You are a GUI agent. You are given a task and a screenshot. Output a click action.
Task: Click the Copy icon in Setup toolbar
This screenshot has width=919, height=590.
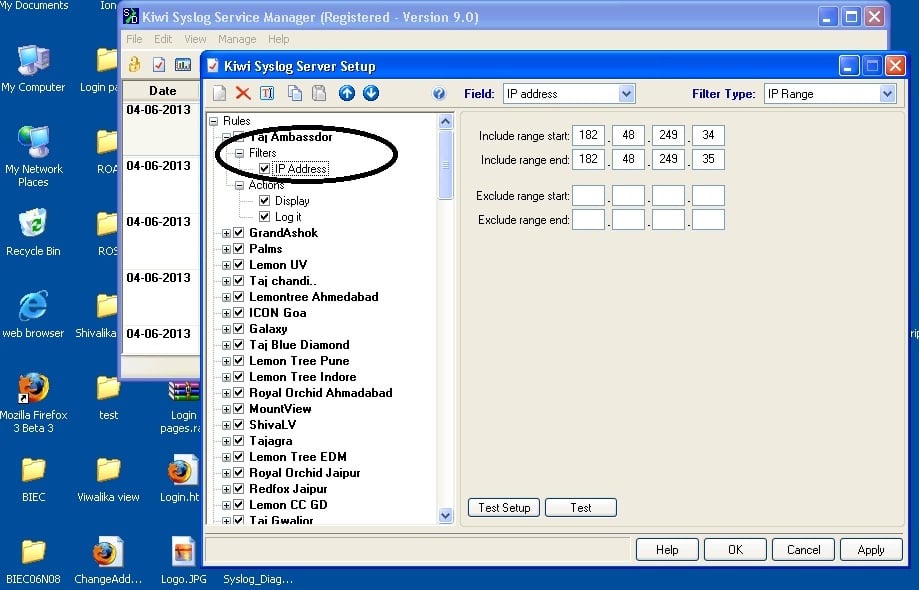(295, 93)
